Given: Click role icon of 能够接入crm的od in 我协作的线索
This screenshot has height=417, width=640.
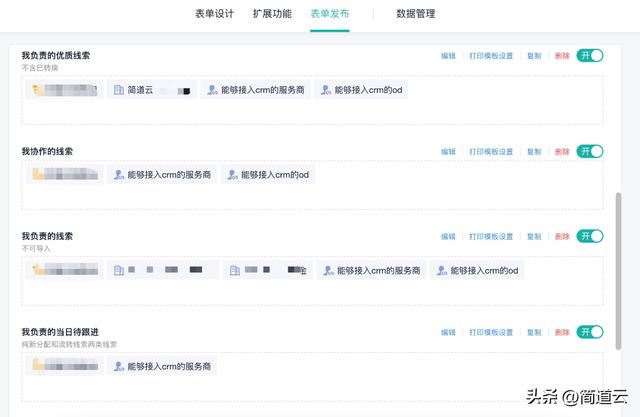Looking at the screenshot, I should tap(232, 175).
